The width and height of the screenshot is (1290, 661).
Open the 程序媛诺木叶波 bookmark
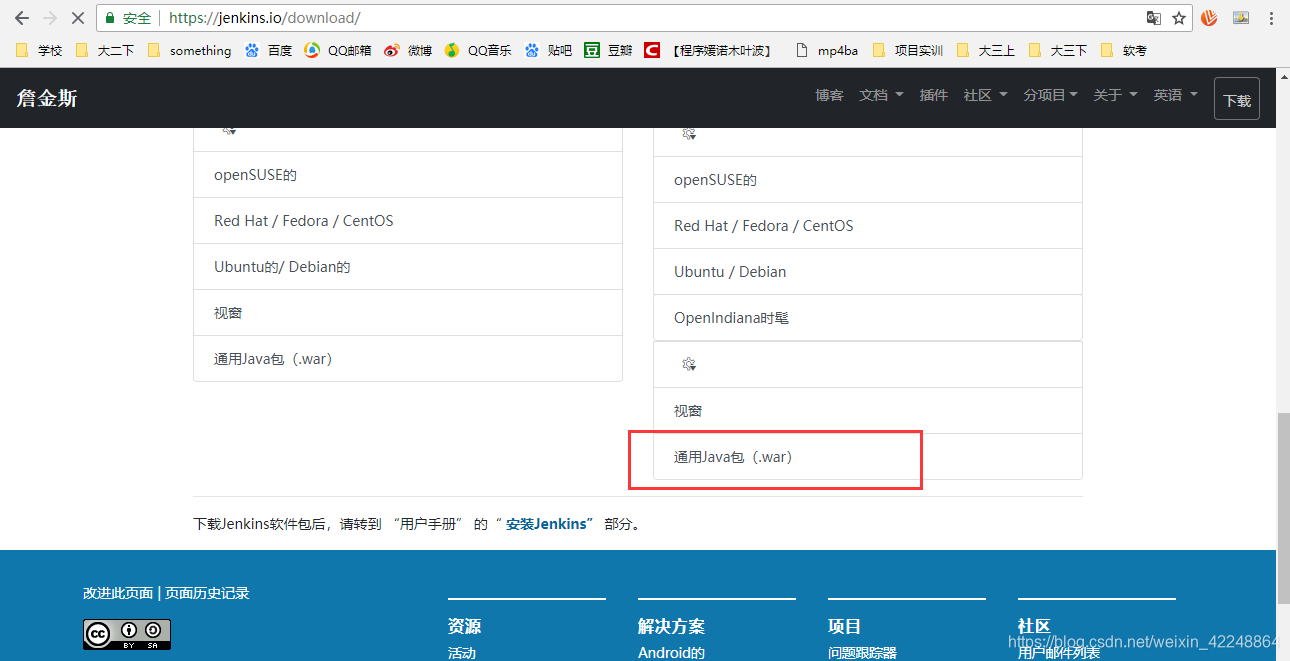point(708,50)
